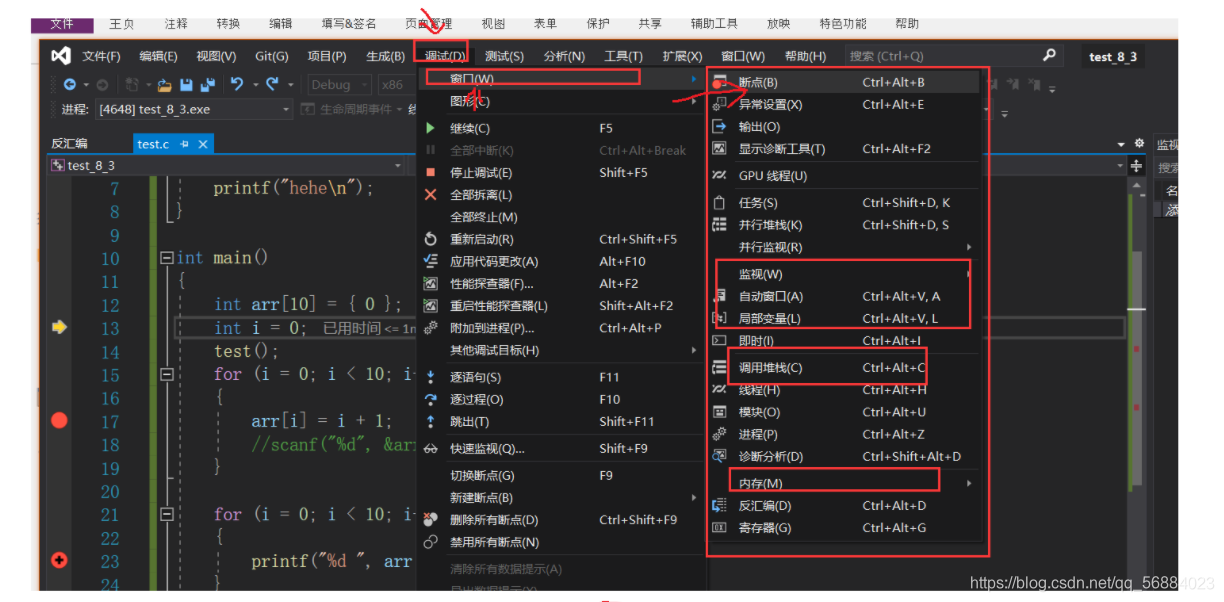Viewport: 1224px width, 602px height.
Task: Click the gear icon above the editor pane
Action: (1138, 143)
